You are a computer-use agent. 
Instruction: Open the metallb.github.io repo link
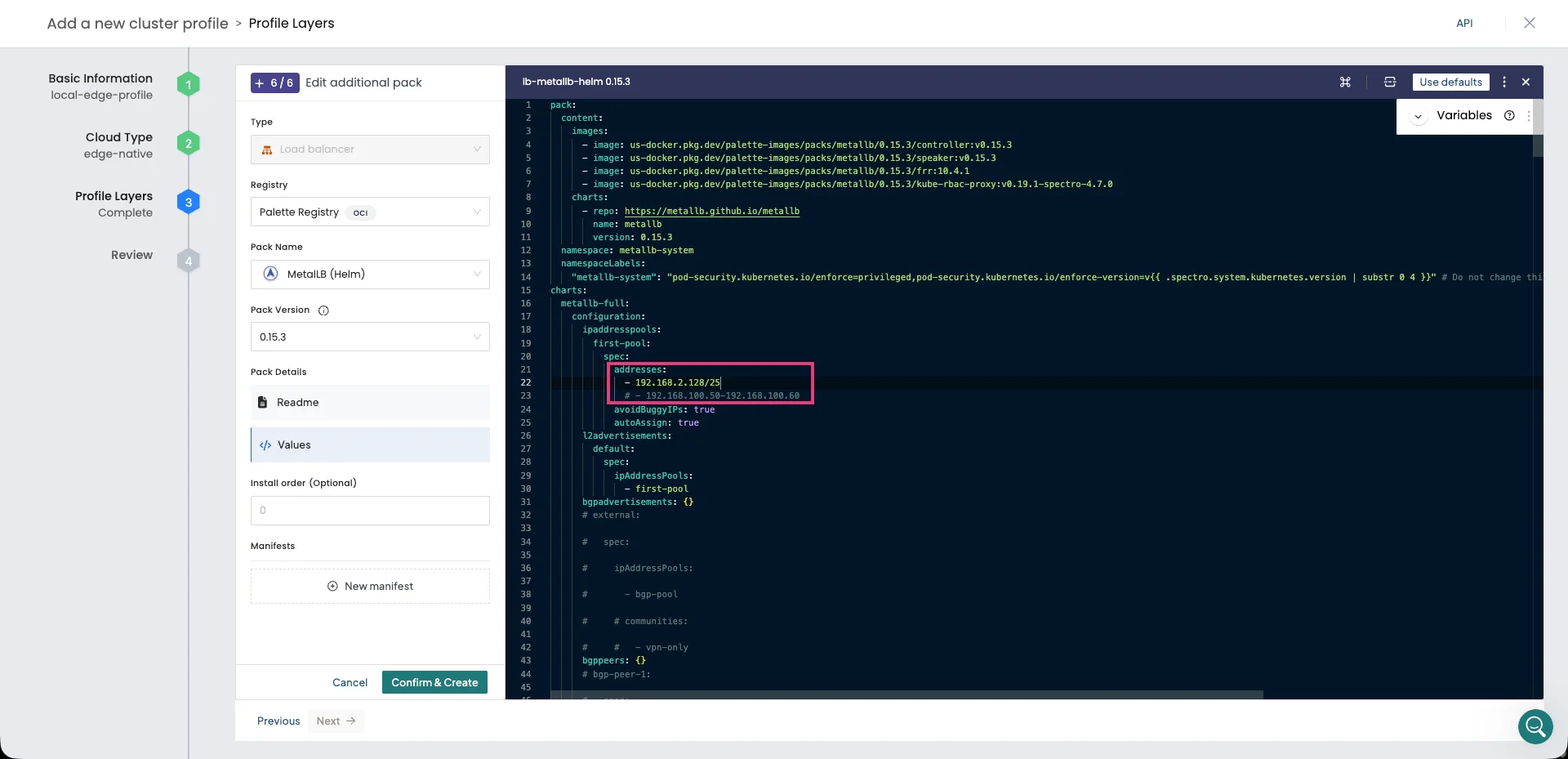tap(711, 211)
